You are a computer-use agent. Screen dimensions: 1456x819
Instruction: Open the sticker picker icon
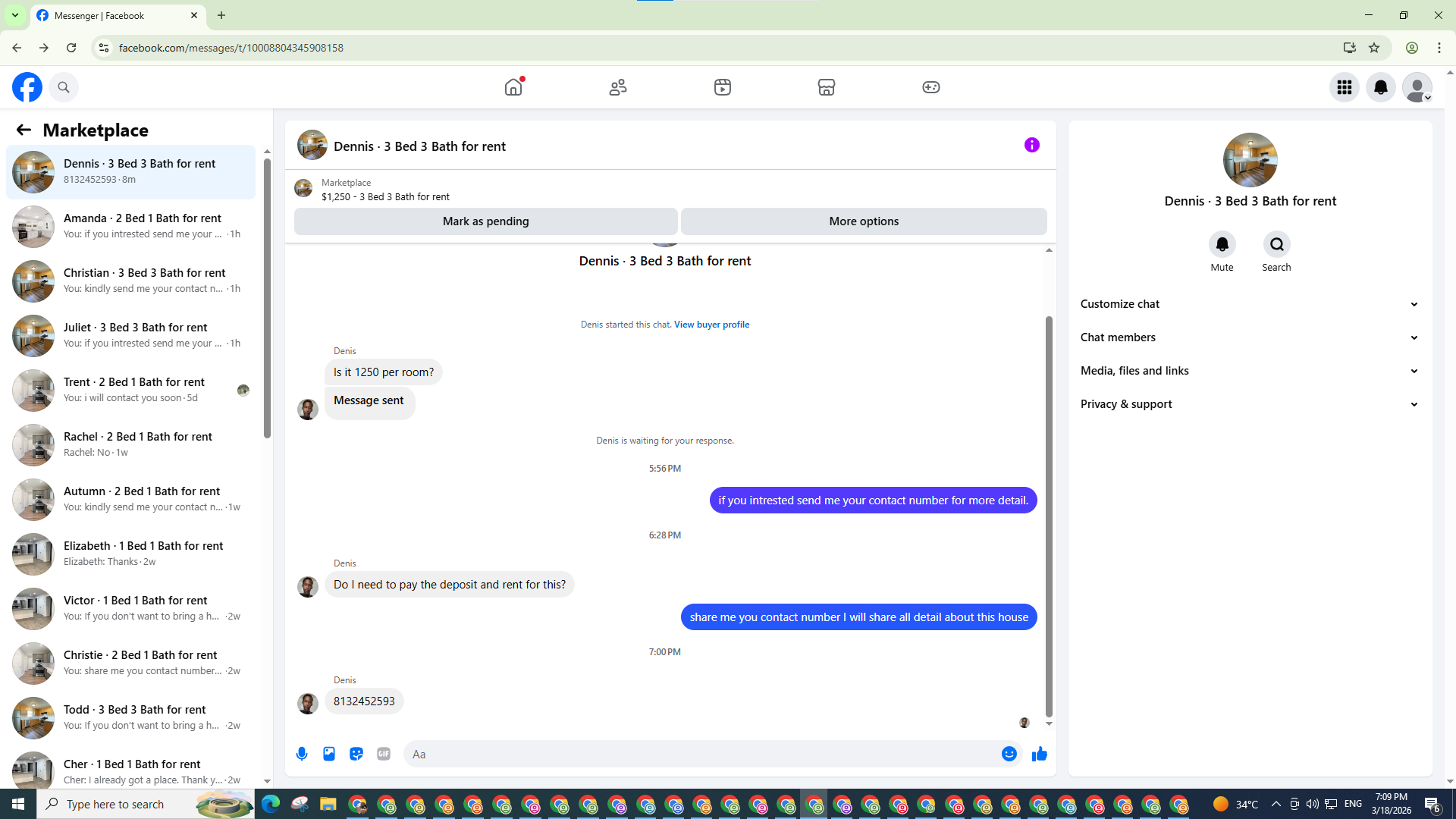tap(356, 754)
